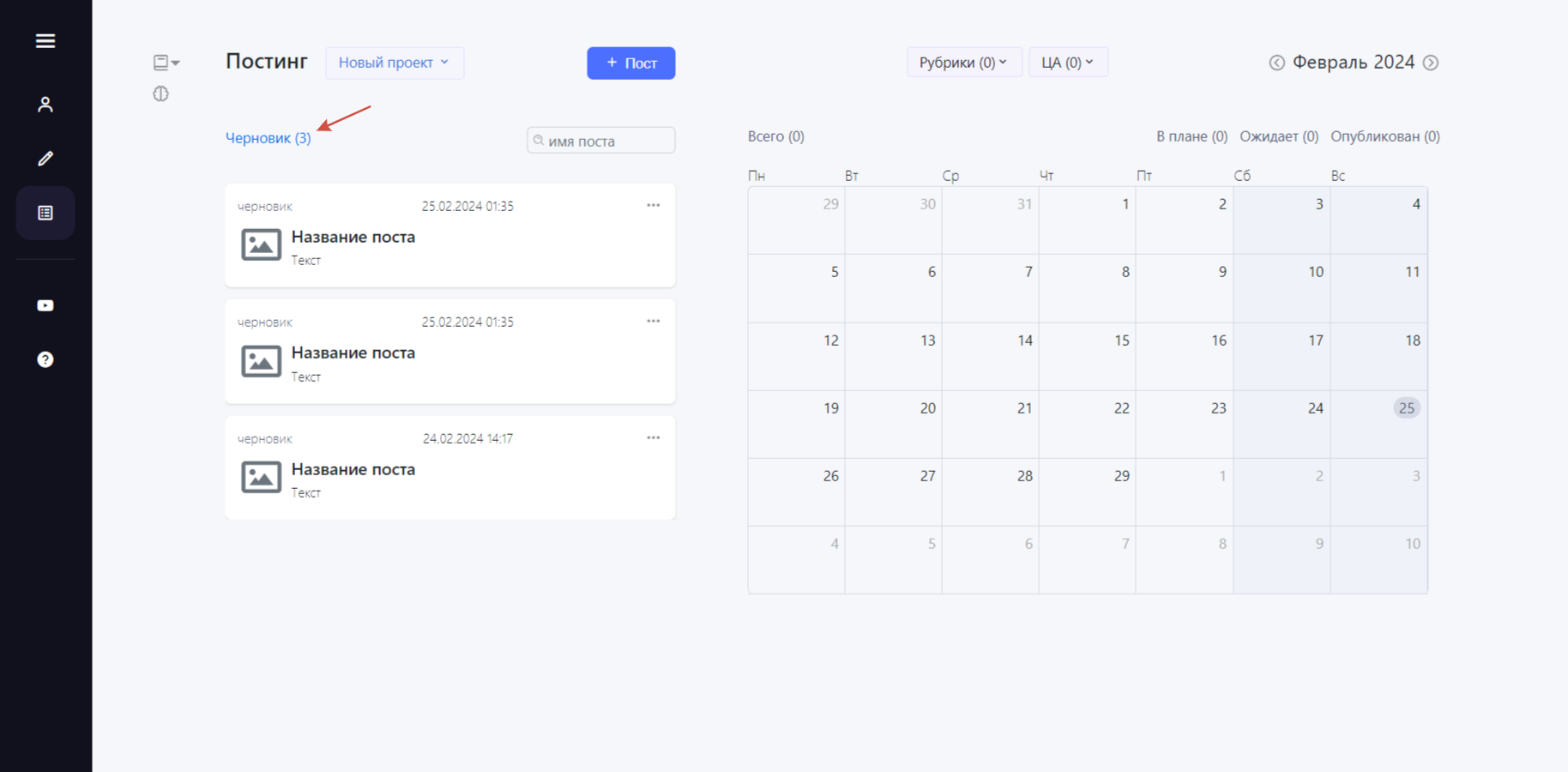Screen dimensions: 1568x772
Task: Open options menu of second 01:35 draft
Action: tap(654, 321)
